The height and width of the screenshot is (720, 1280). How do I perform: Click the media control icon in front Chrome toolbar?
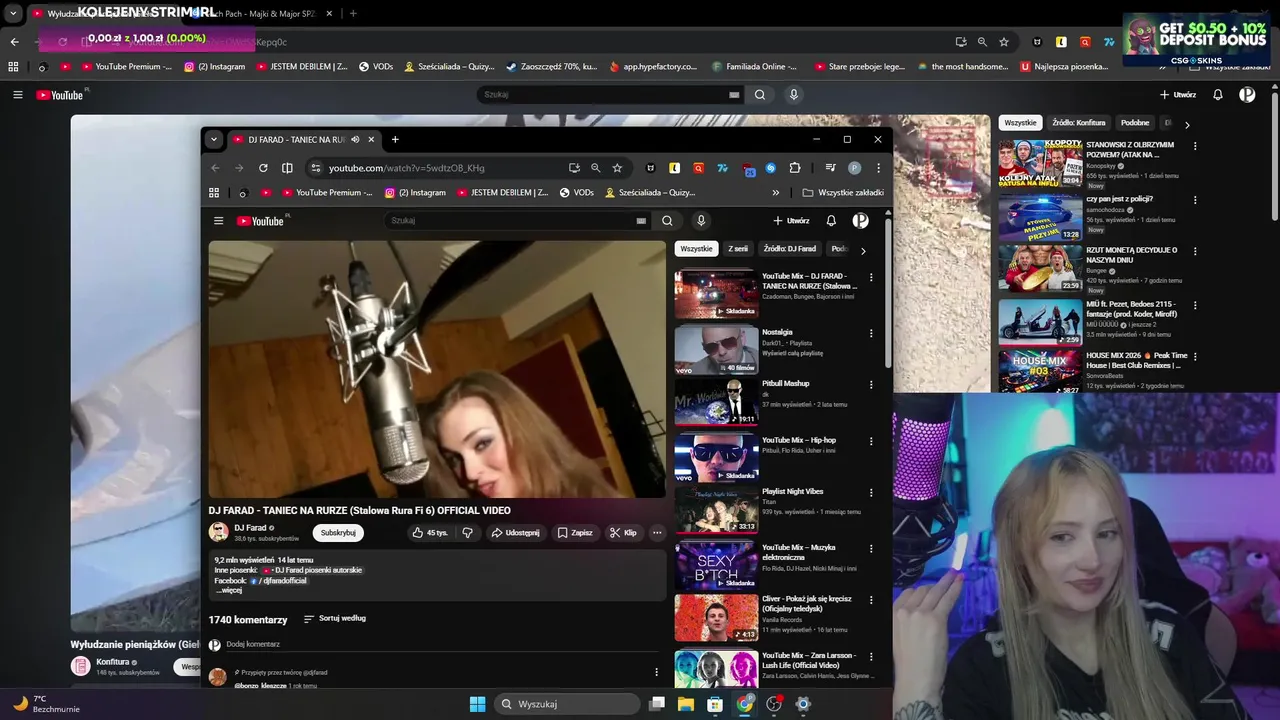click(x=830, y=168)
